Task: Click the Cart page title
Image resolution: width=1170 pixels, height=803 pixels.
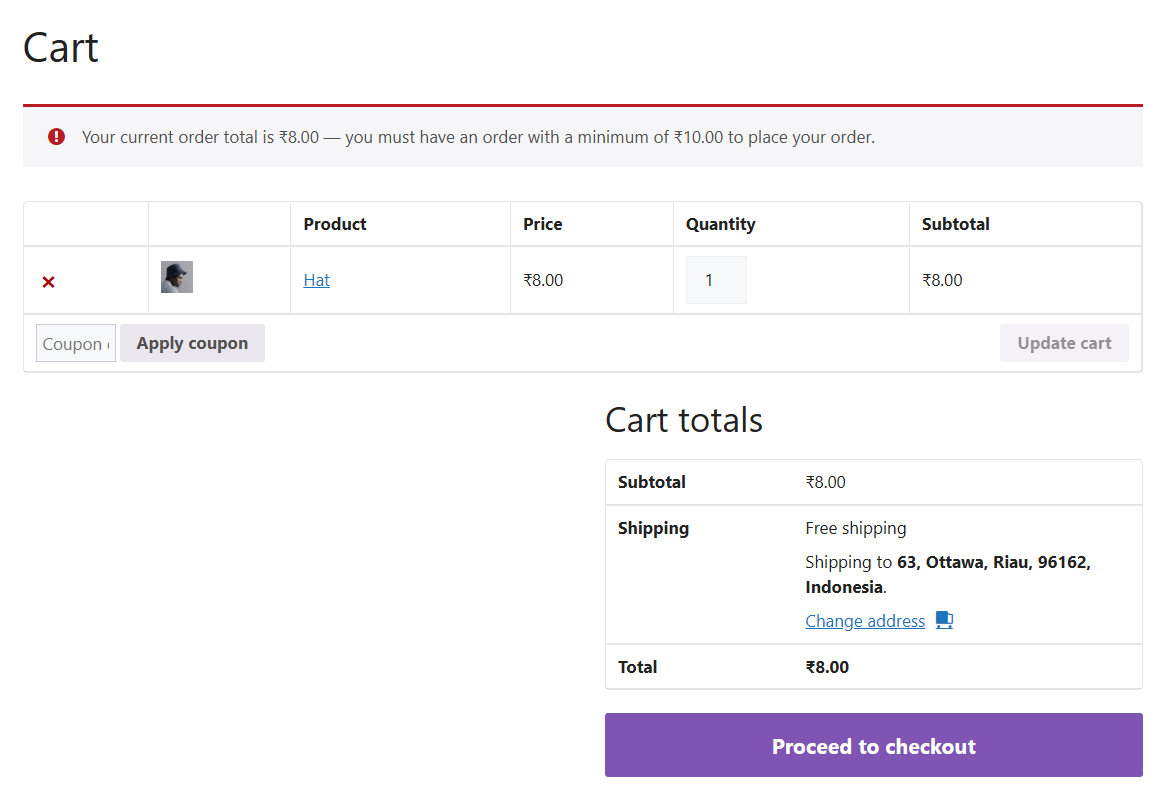Action: [61, 48]
